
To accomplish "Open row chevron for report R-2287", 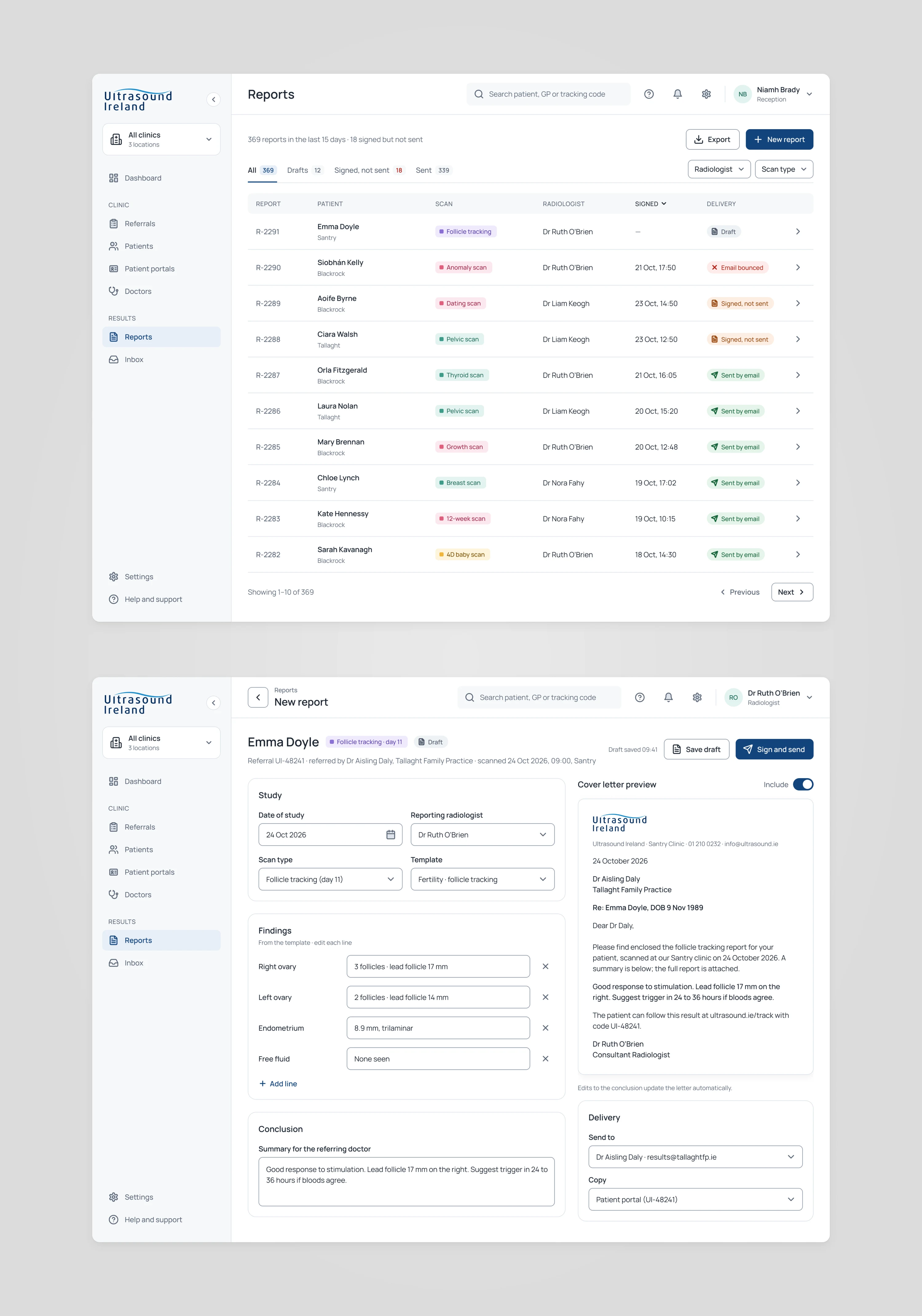I will click(x=798, y=375).
